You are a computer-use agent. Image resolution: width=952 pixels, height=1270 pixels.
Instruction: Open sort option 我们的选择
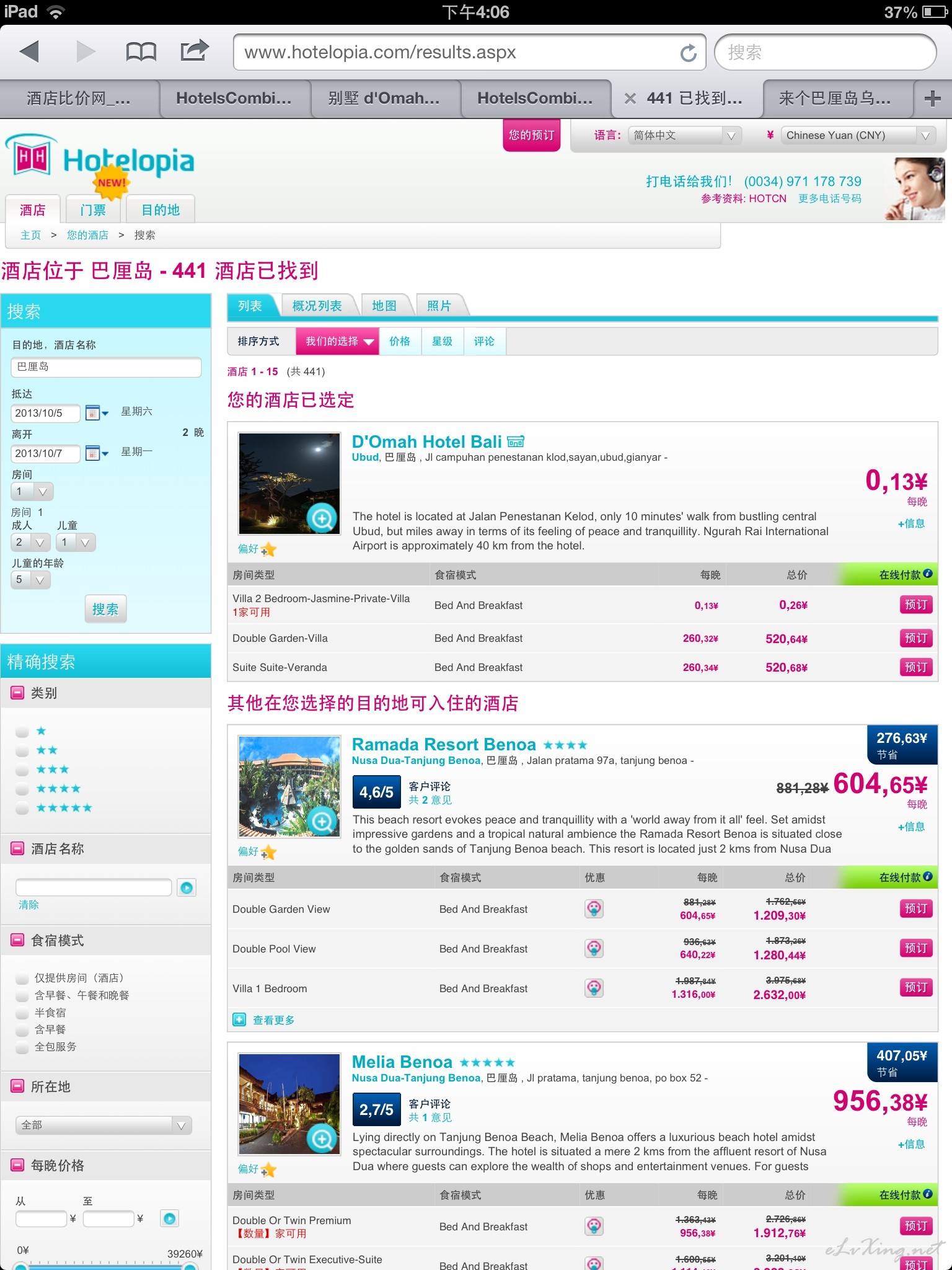[338, 341]
